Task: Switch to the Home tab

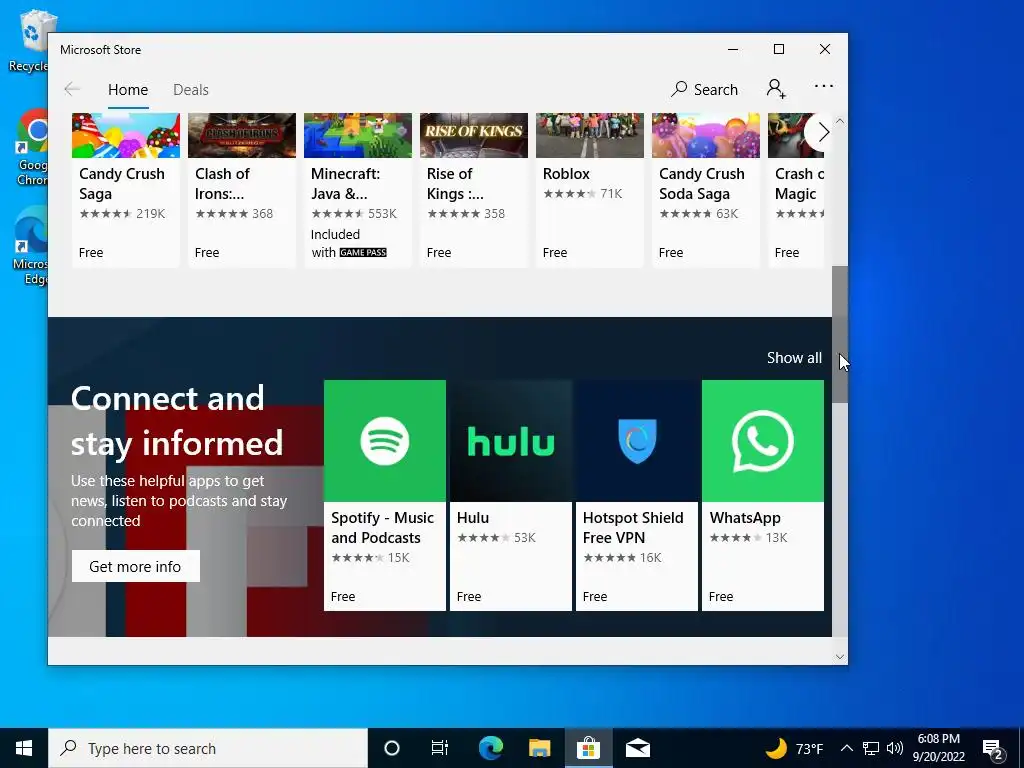Action: point(128,89)
